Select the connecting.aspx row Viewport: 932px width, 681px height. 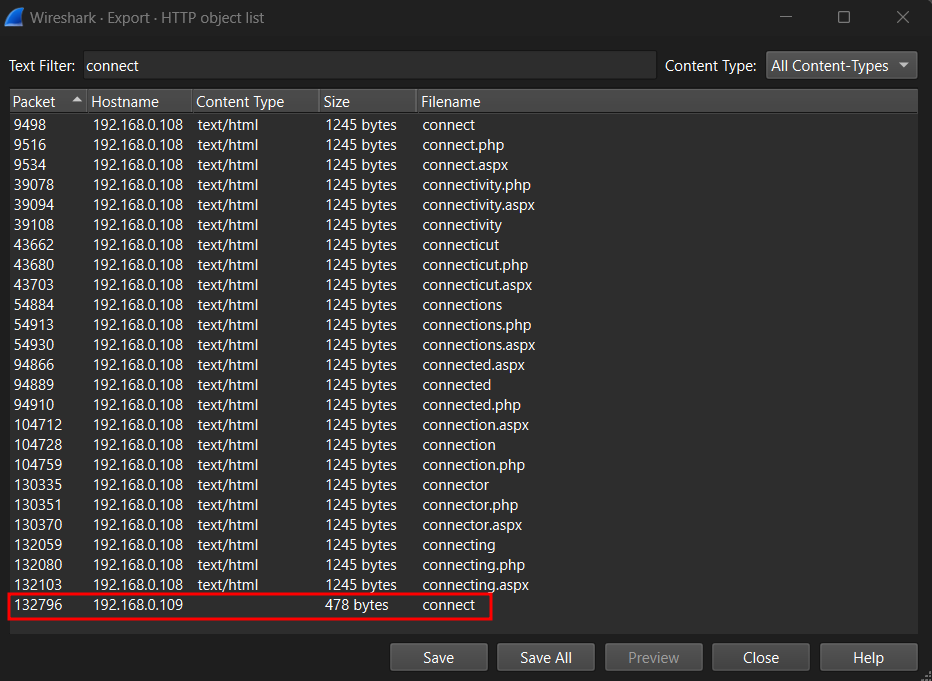(464, 585)
